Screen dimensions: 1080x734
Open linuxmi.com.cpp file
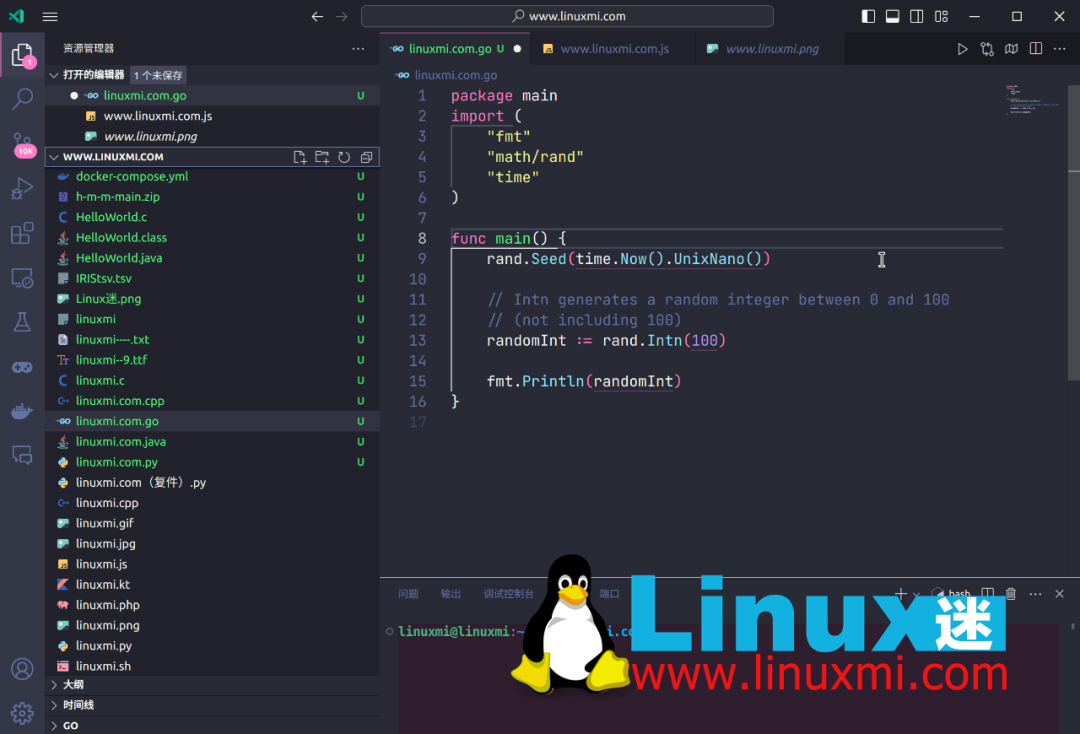212,401
